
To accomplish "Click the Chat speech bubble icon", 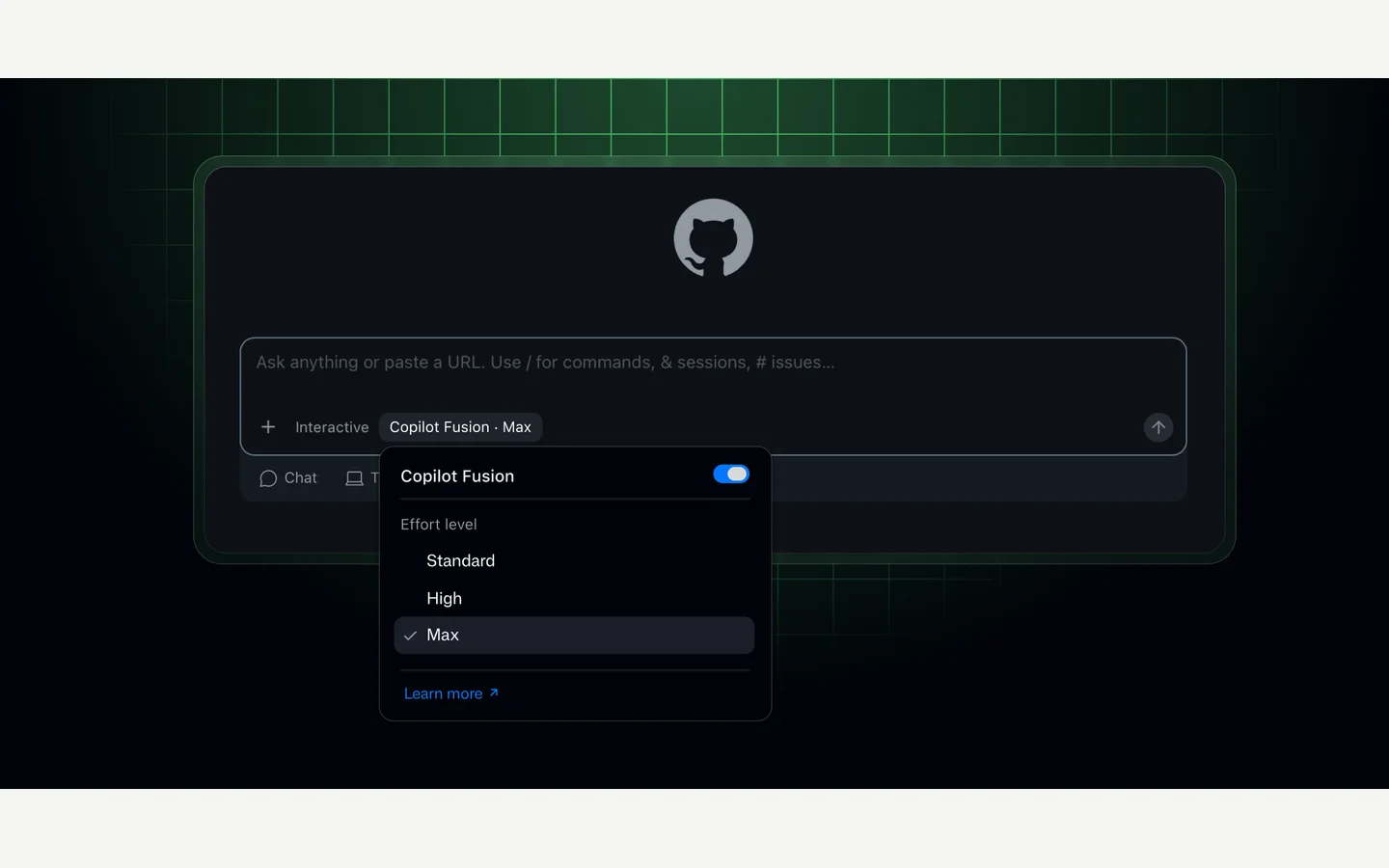I will [268, 478].
